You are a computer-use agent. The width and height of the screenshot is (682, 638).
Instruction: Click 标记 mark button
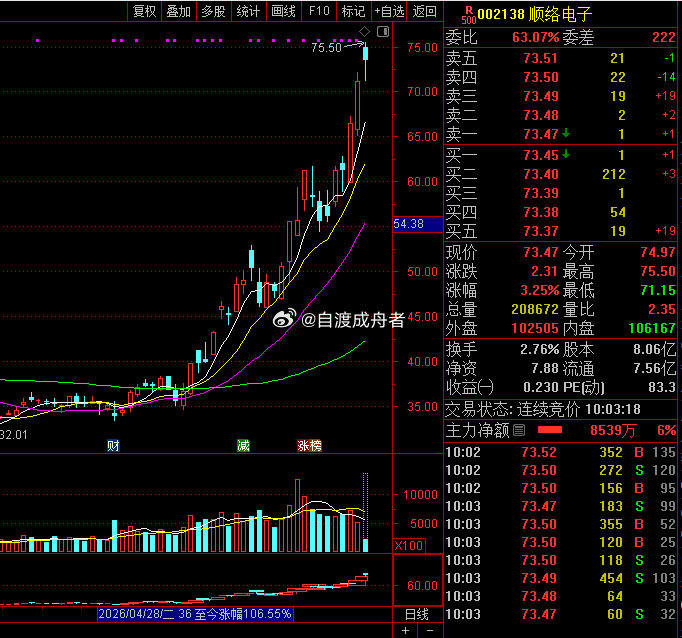click(353, 11)
